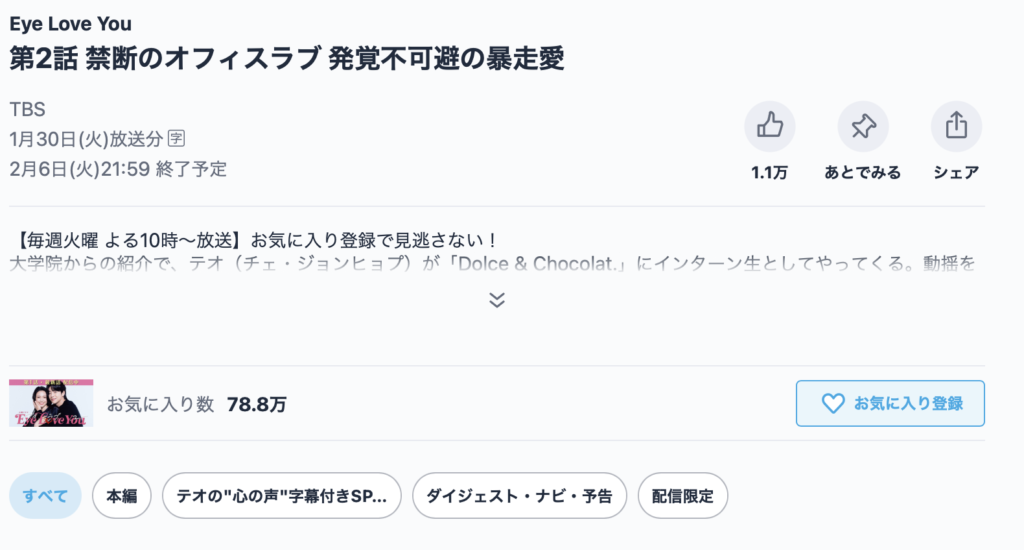Click the お気に入り数 78.8万 counter
Screen dimensions: 1024x550
197,404
